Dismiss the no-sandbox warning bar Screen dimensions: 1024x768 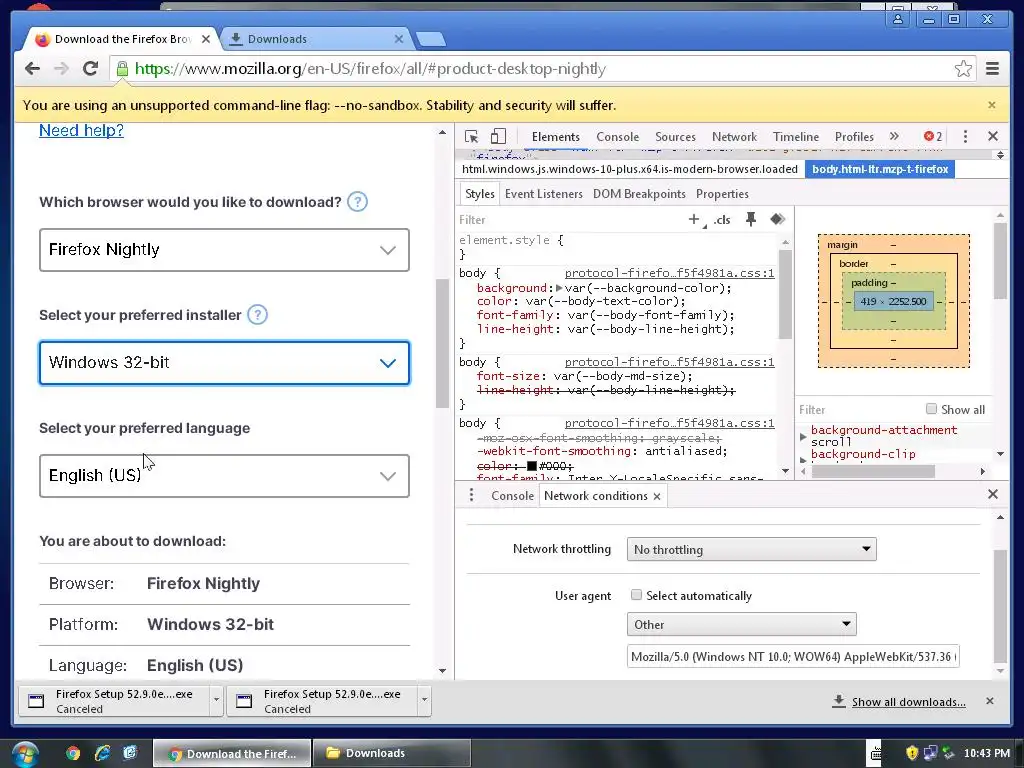coord(991,105)
